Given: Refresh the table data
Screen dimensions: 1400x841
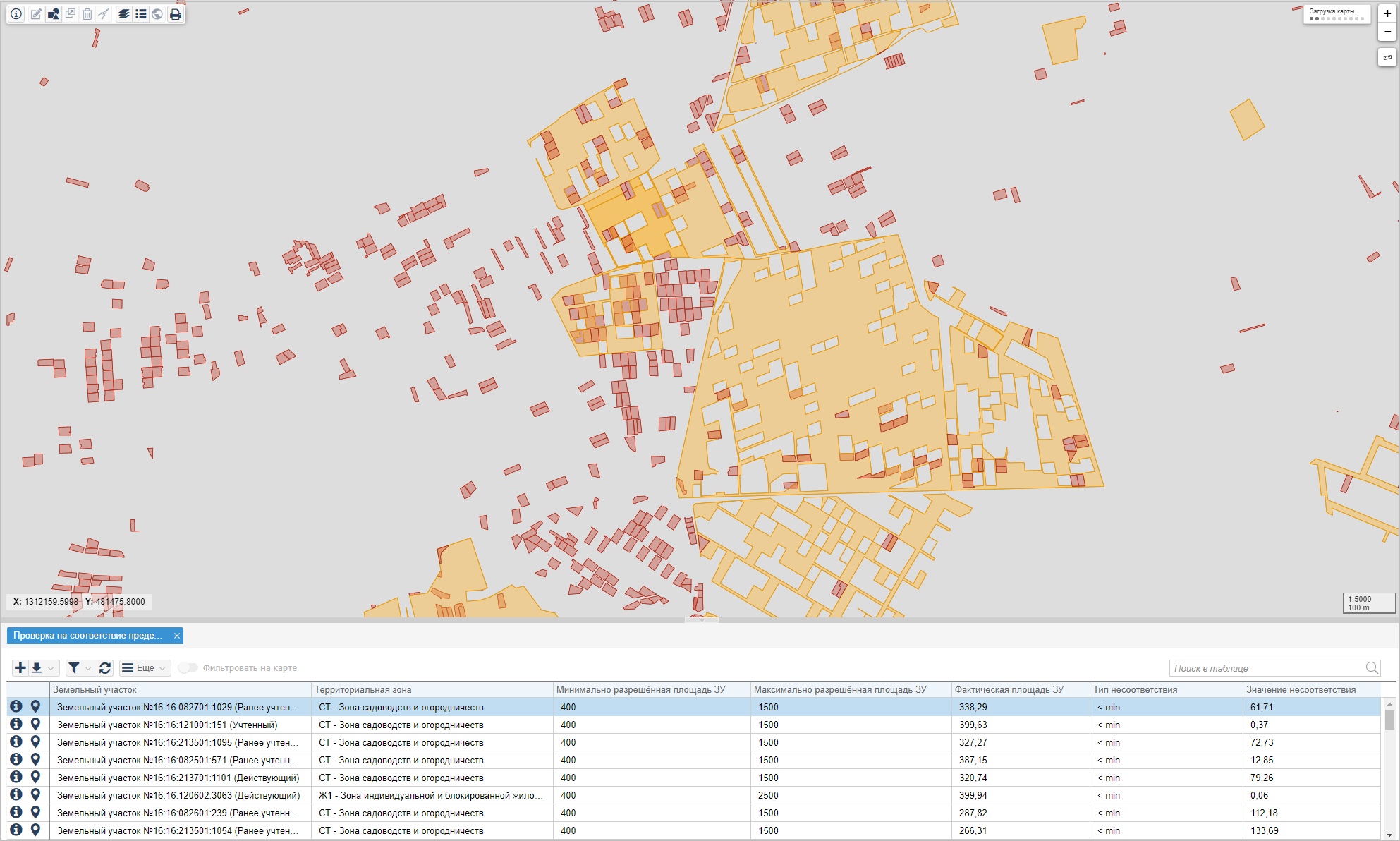Looking at the screenshot, I should (x=105, y=667).
